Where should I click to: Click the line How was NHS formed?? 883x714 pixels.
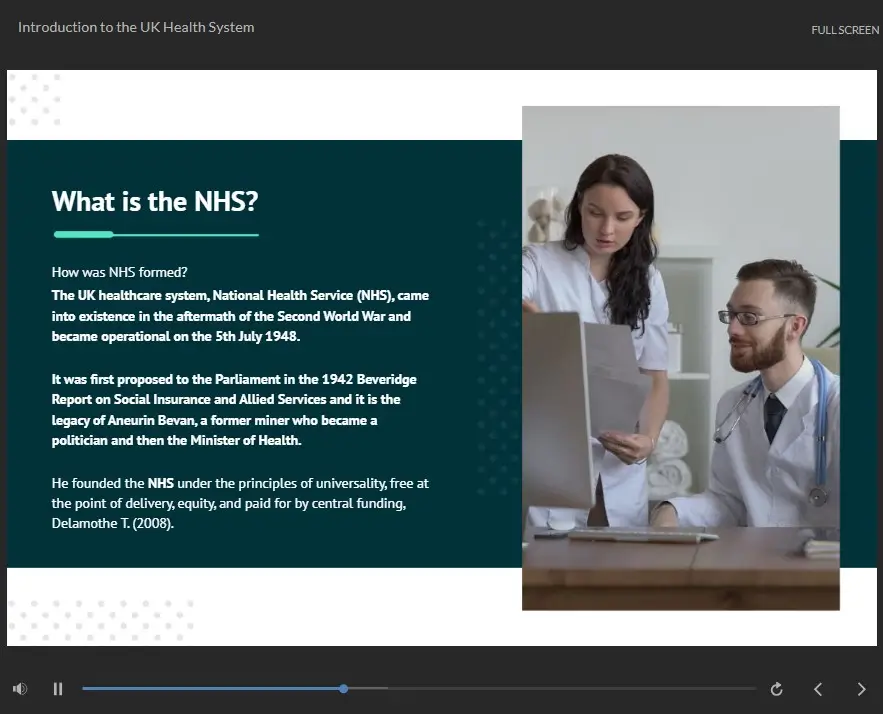119,272
